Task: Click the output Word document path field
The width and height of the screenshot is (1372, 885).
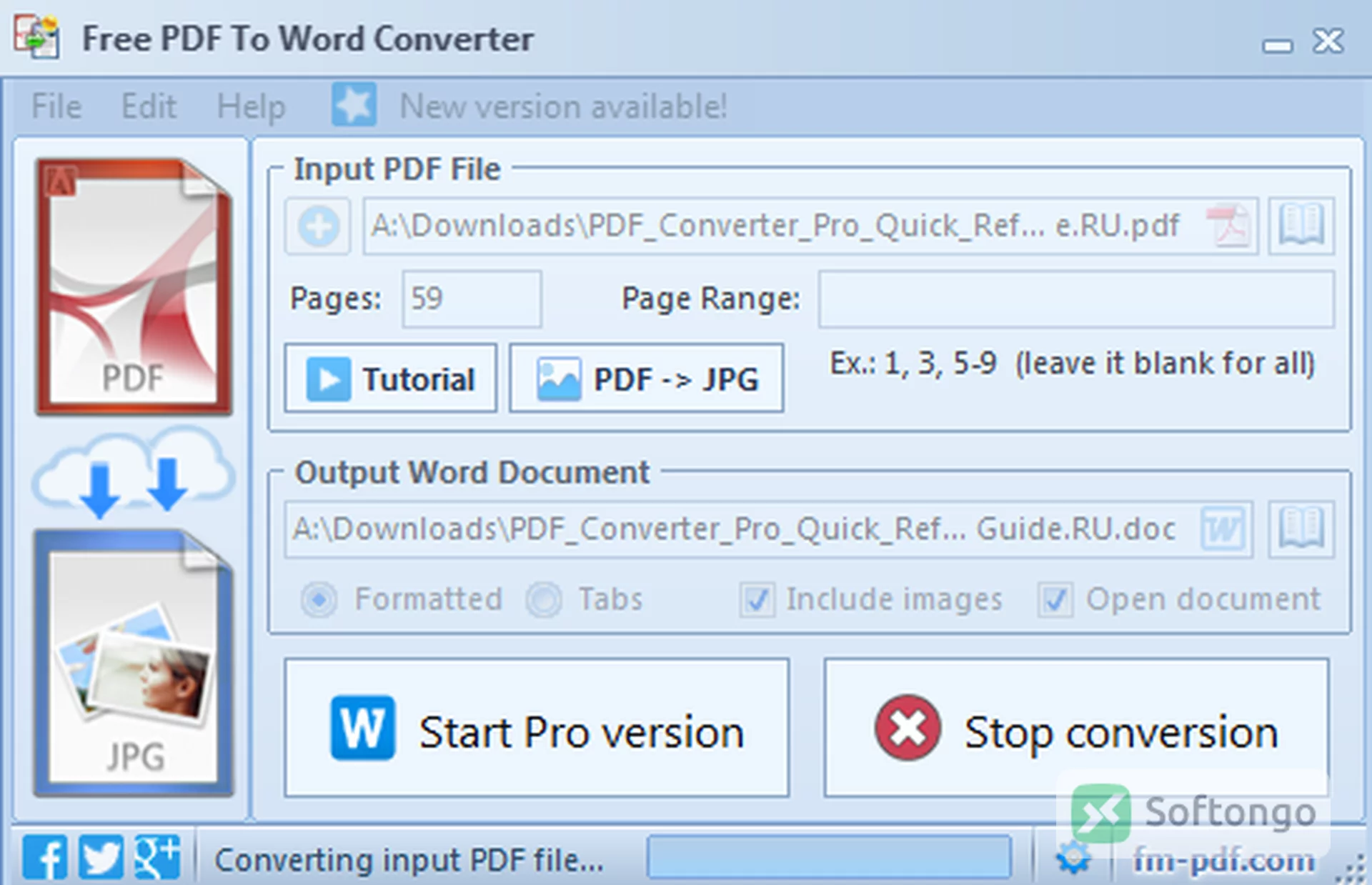Action: (769, 529)
